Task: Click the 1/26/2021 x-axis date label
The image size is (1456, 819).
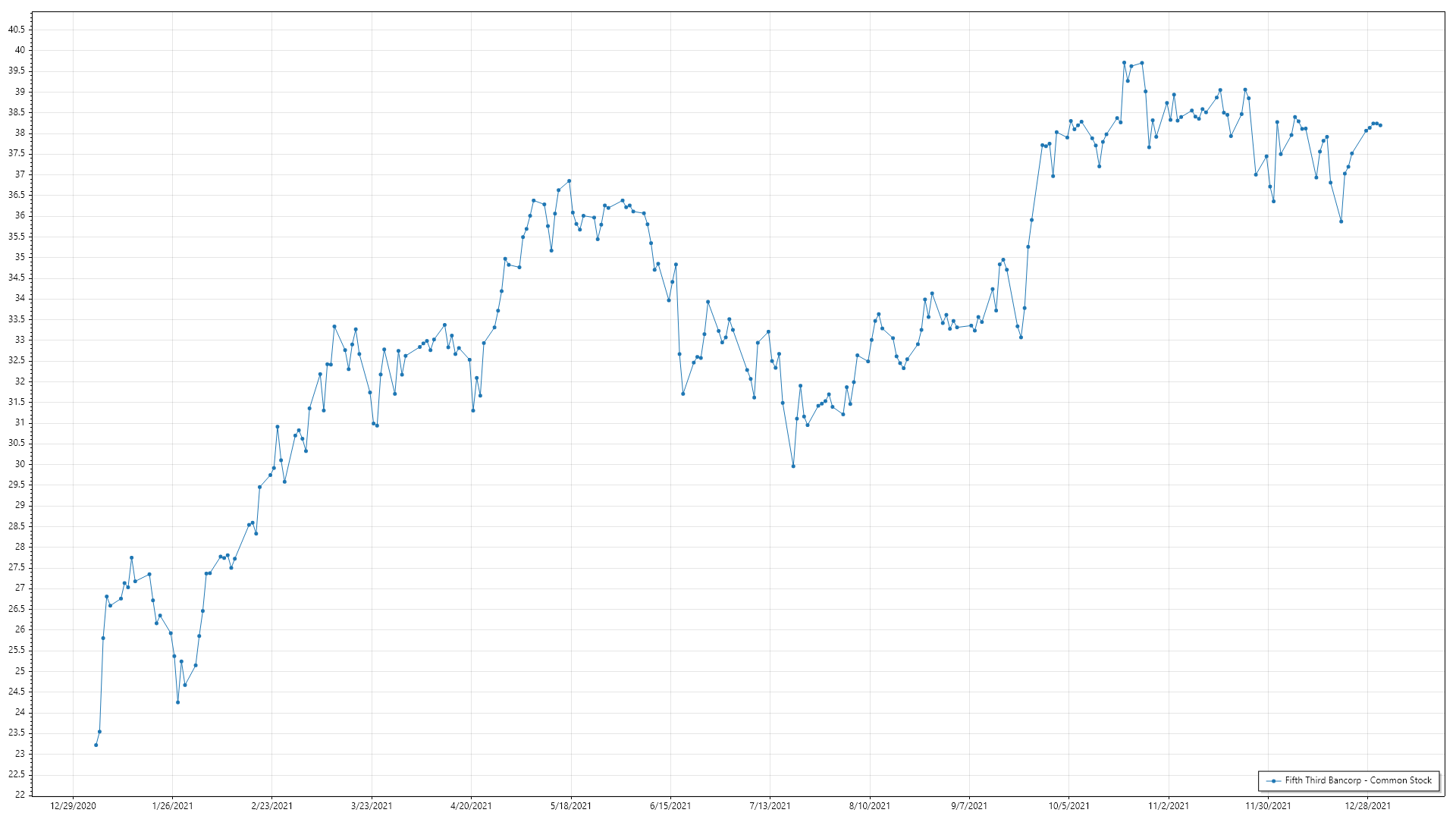Action: coord(172,806)
